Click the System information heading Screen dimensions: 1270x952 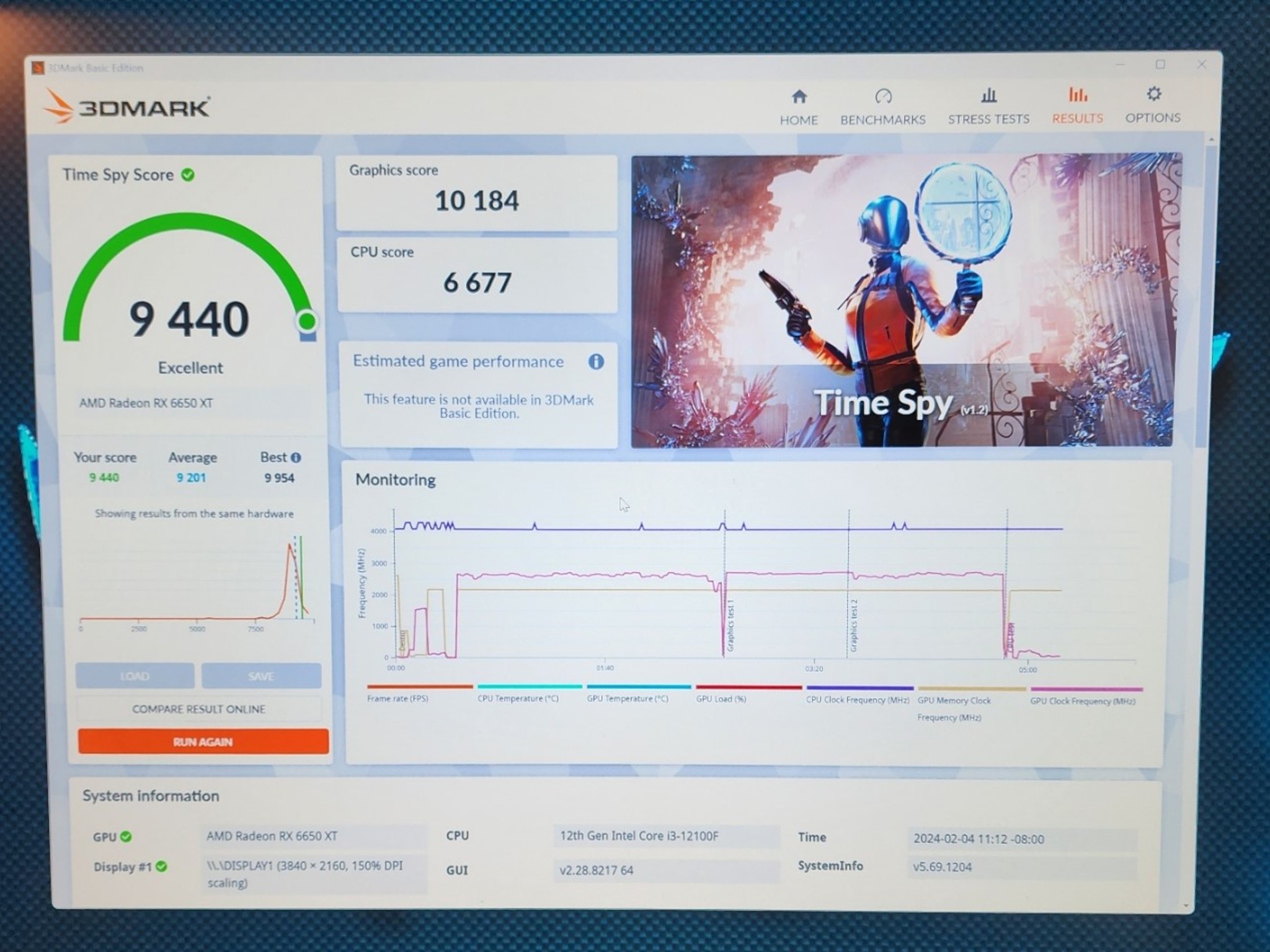[x=151, y=796]
